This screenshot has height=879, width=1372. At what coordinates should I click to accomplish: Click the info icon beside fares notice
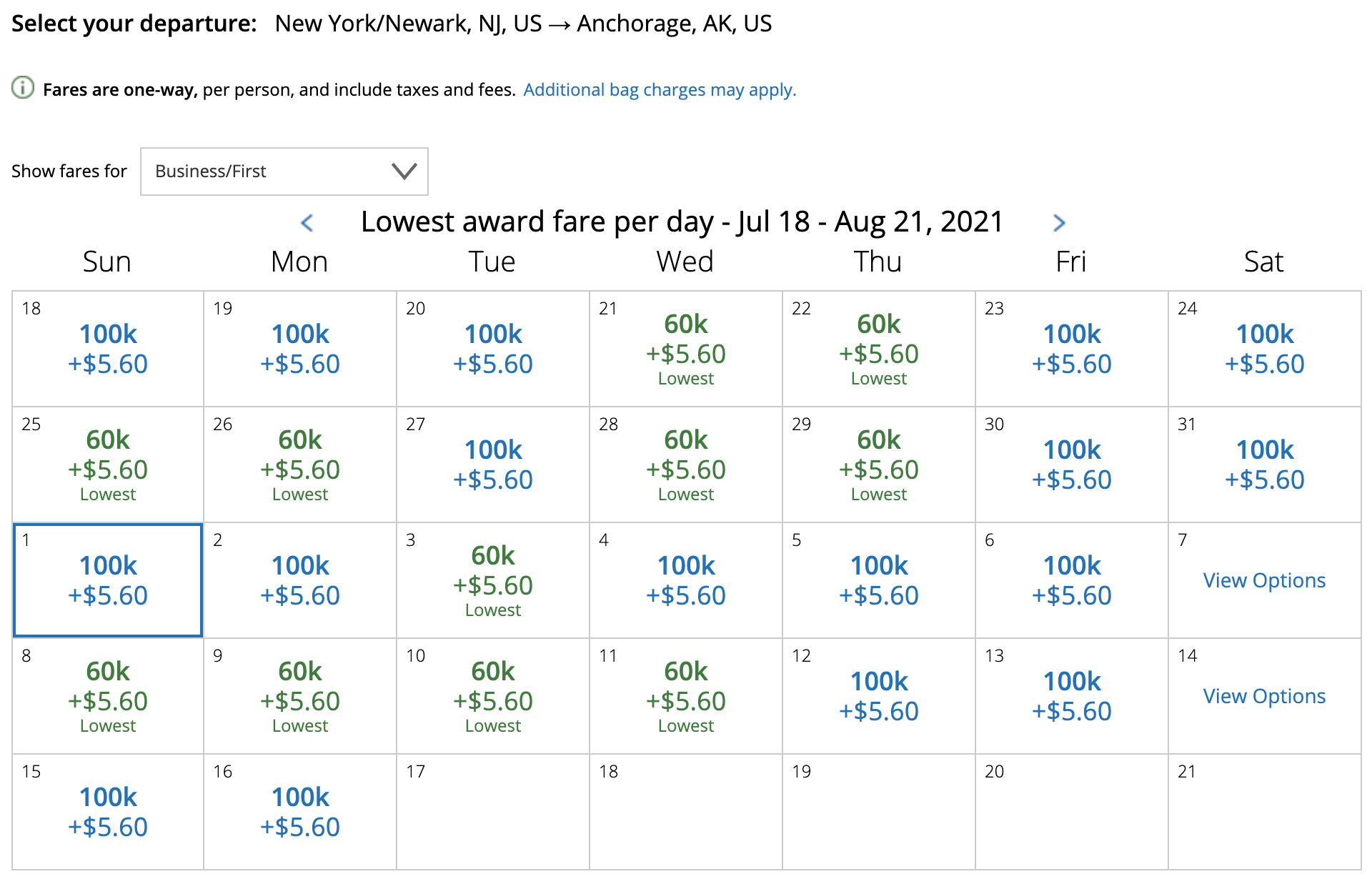pyautogui.click(x=23, y=88)
